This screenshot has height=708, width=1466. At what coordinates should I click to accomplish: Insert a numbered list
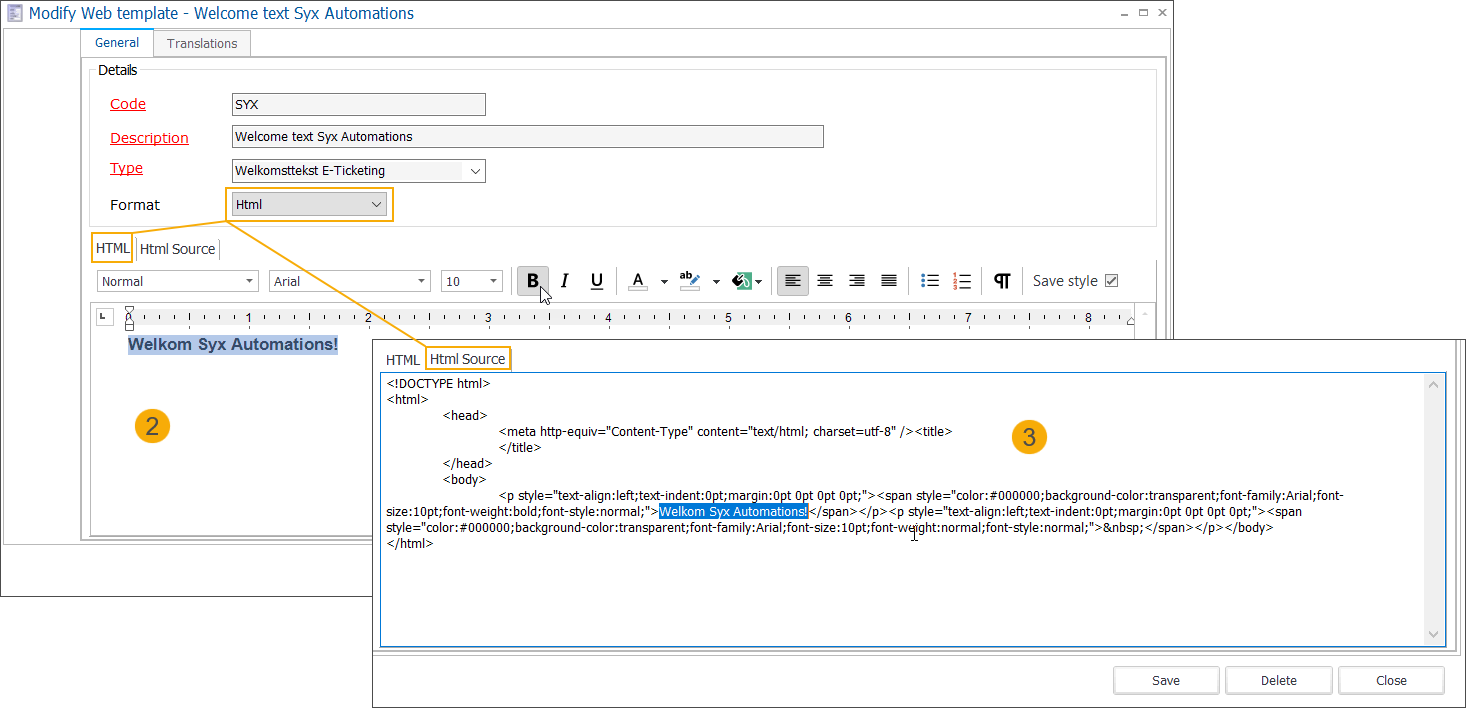(961, 281)
